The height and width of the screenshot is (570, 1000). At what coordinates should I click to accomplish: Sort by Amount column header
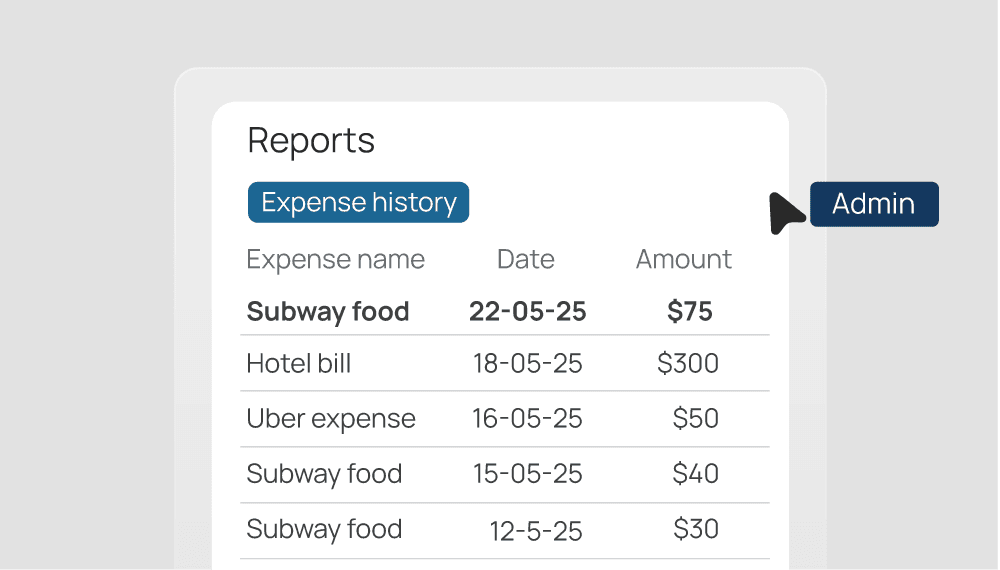(684, 260)
